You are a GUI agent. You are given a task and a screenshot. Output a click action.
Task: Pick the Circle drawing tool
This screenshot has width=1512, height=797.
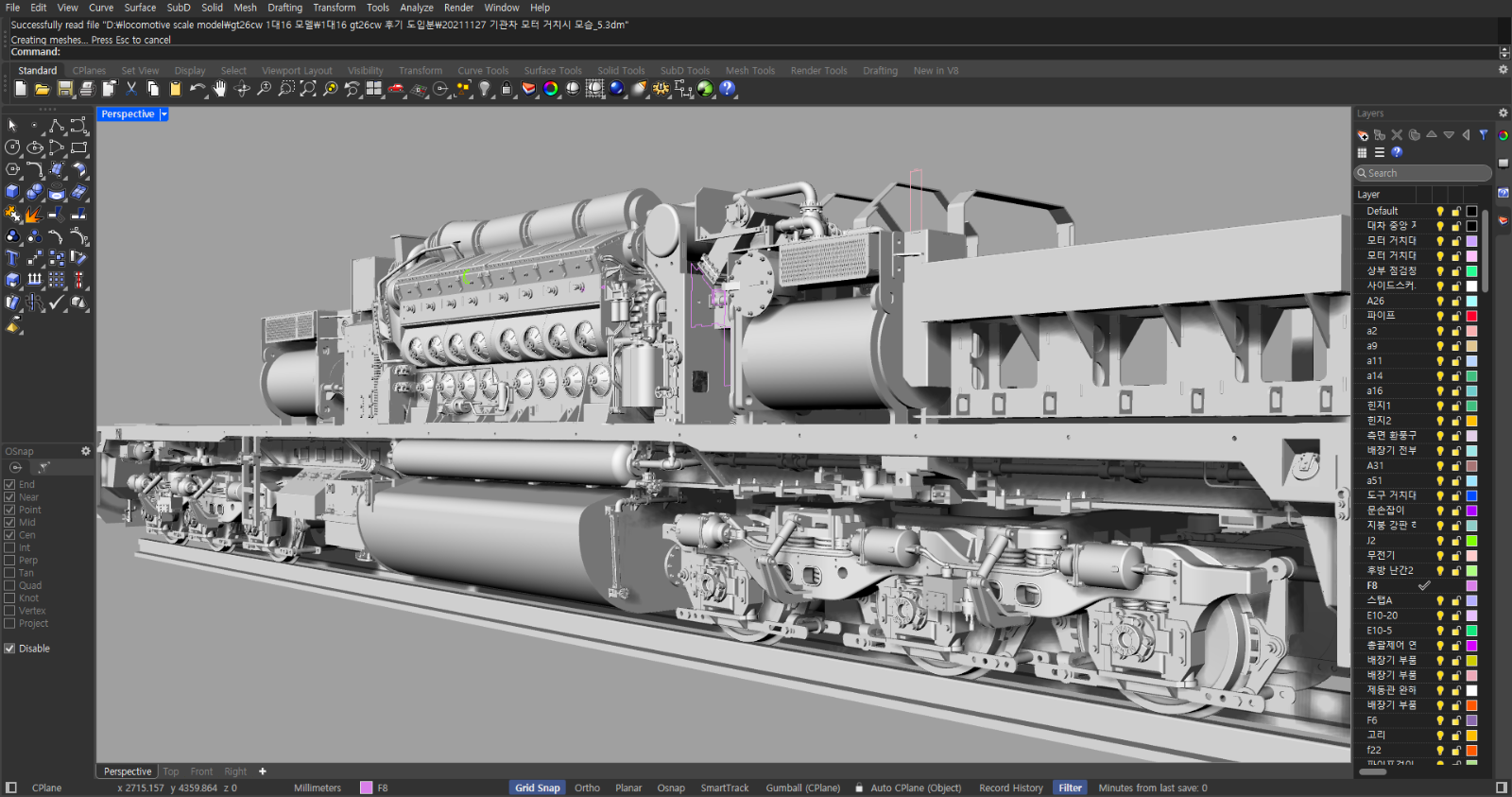(12, 147)
